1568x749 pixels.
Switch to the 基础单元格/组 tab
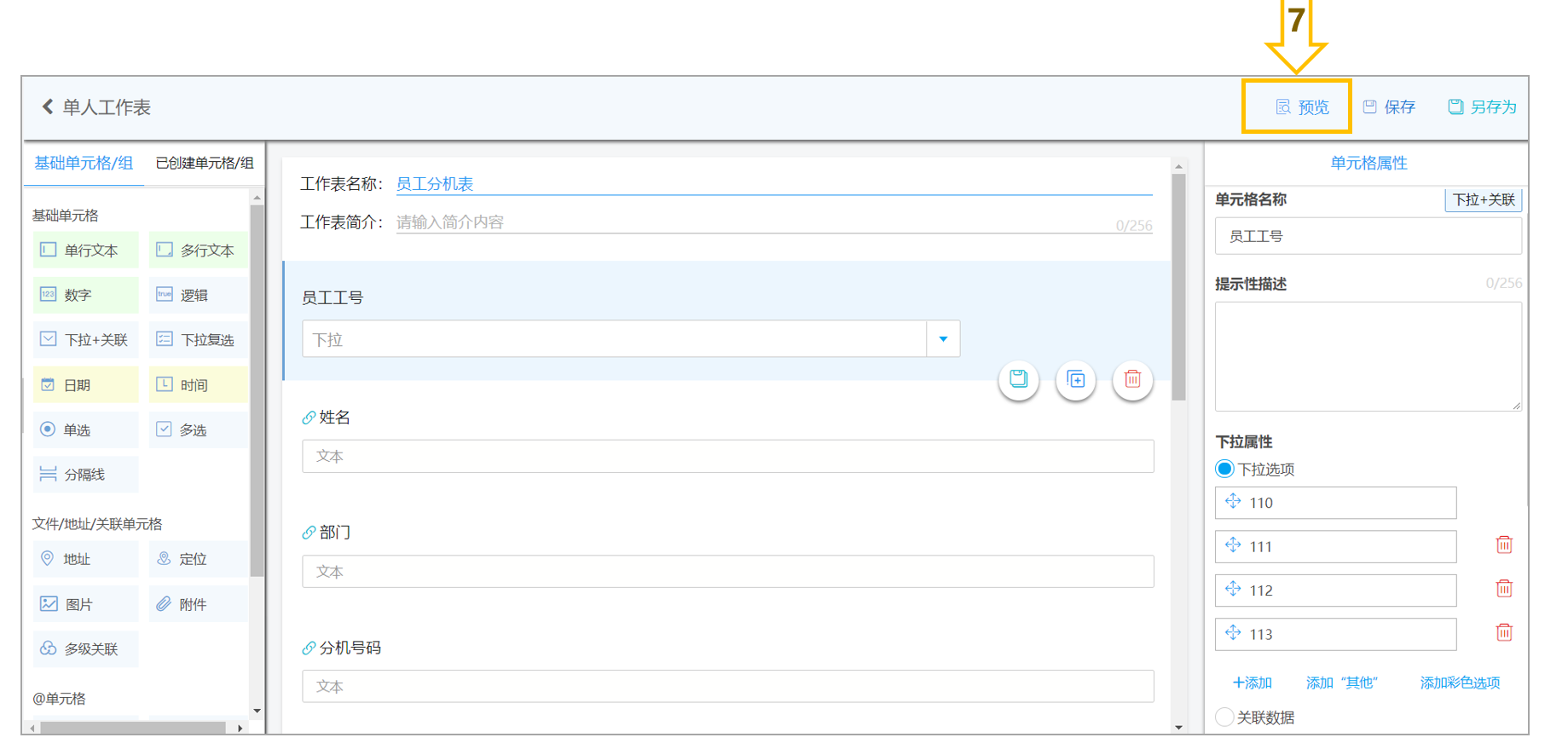(84, 163)
